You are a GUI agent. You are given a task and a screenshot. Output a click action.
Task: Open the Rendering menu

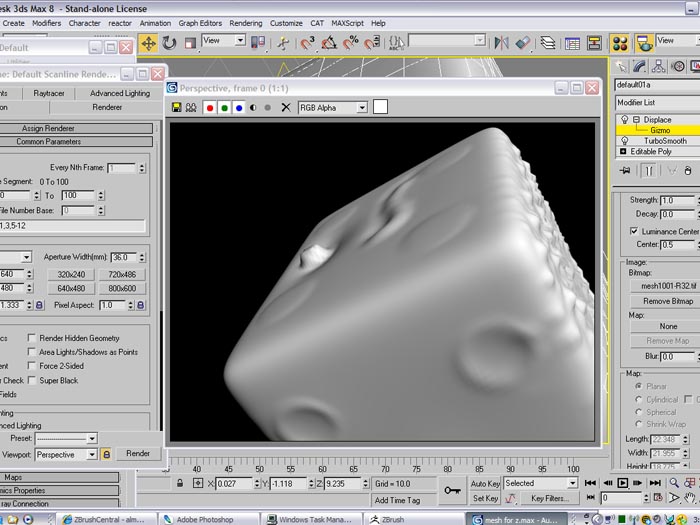pos(246,23)
